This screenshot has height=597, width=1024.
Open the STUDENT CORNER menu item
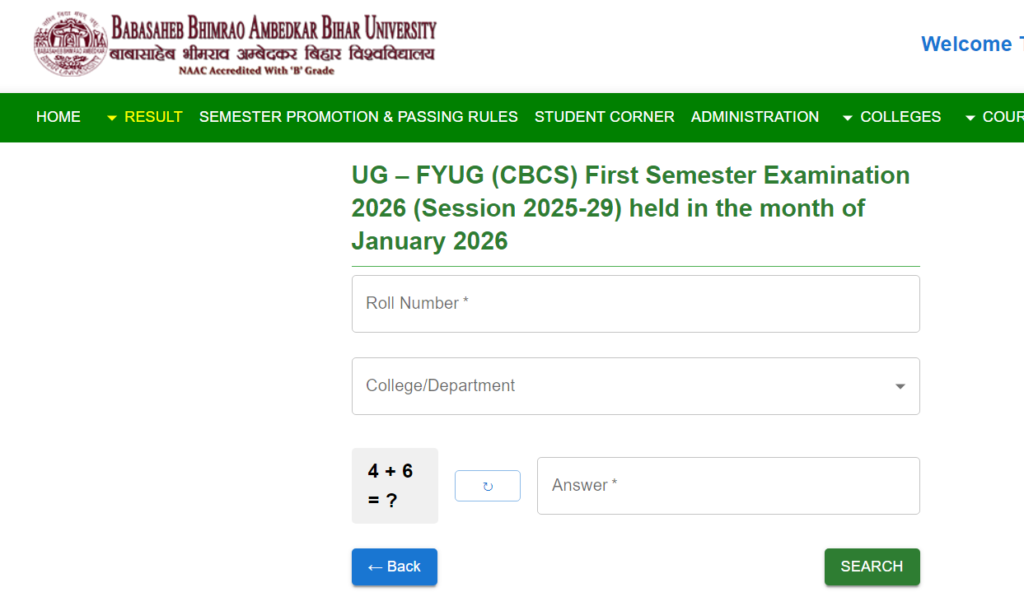[x=604, y=117]
